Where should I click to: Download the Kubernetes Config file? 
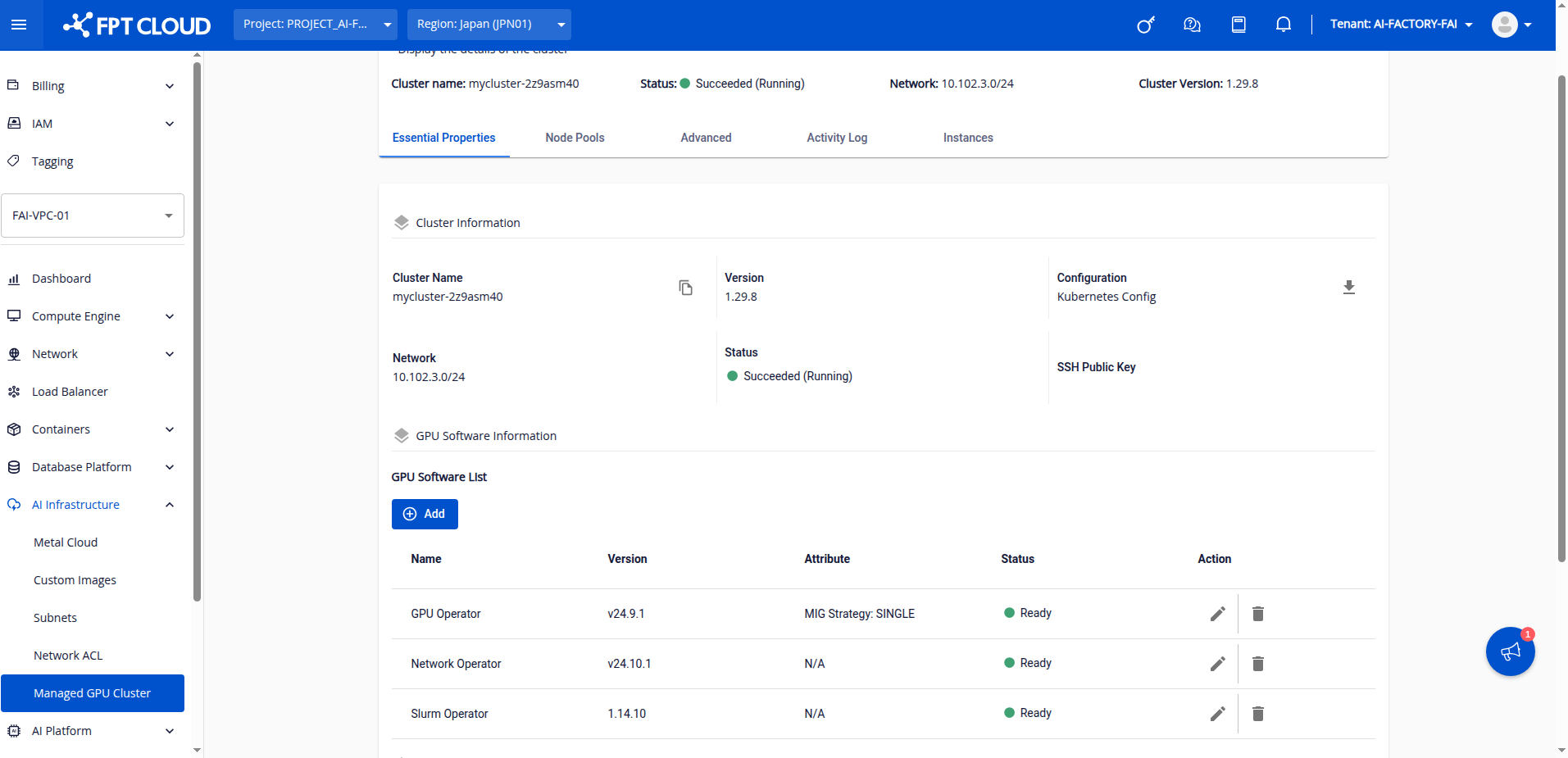[x=1348, y=288]
